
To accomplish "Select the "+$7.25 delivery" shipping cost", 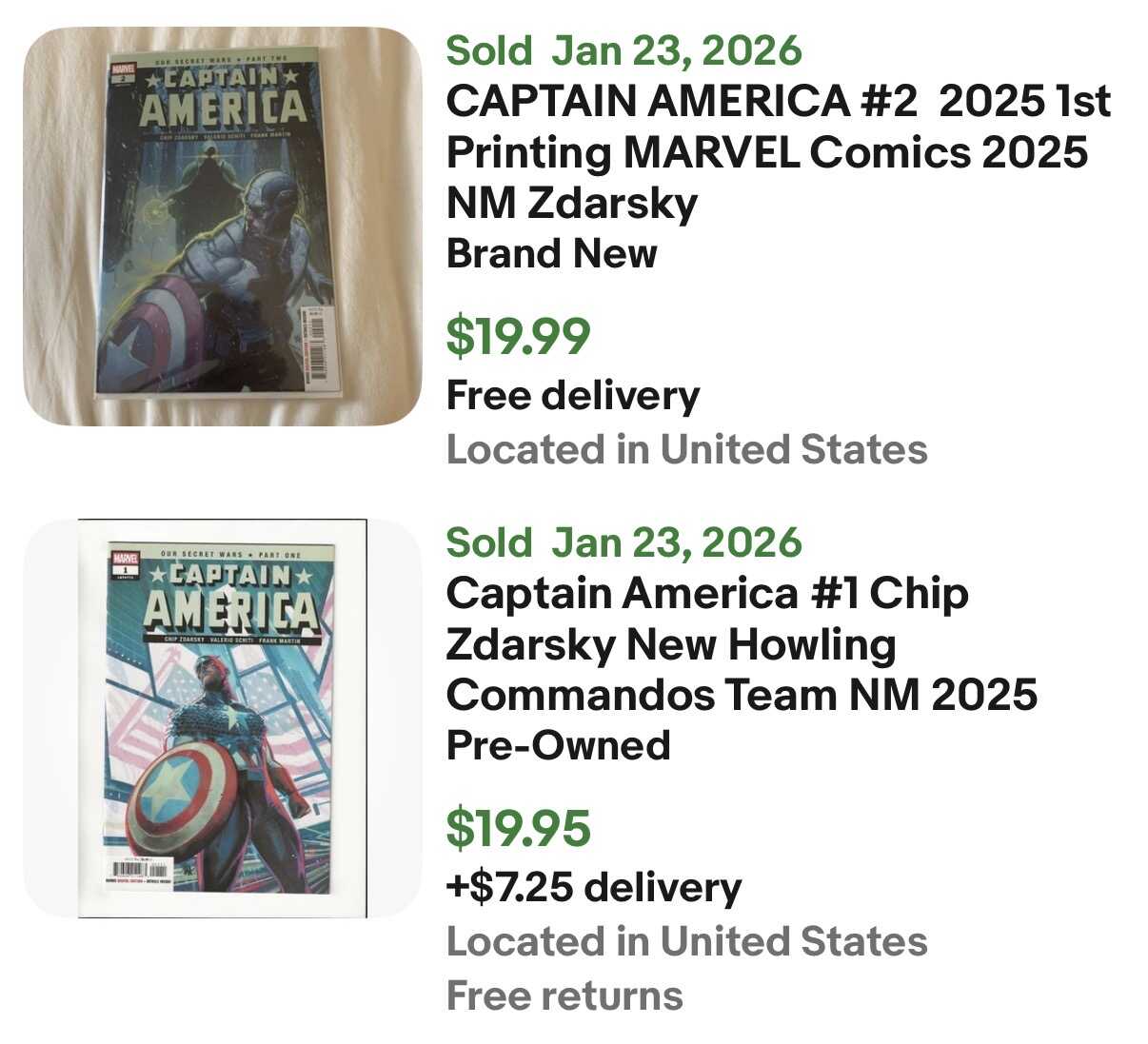I will [593, 887].
